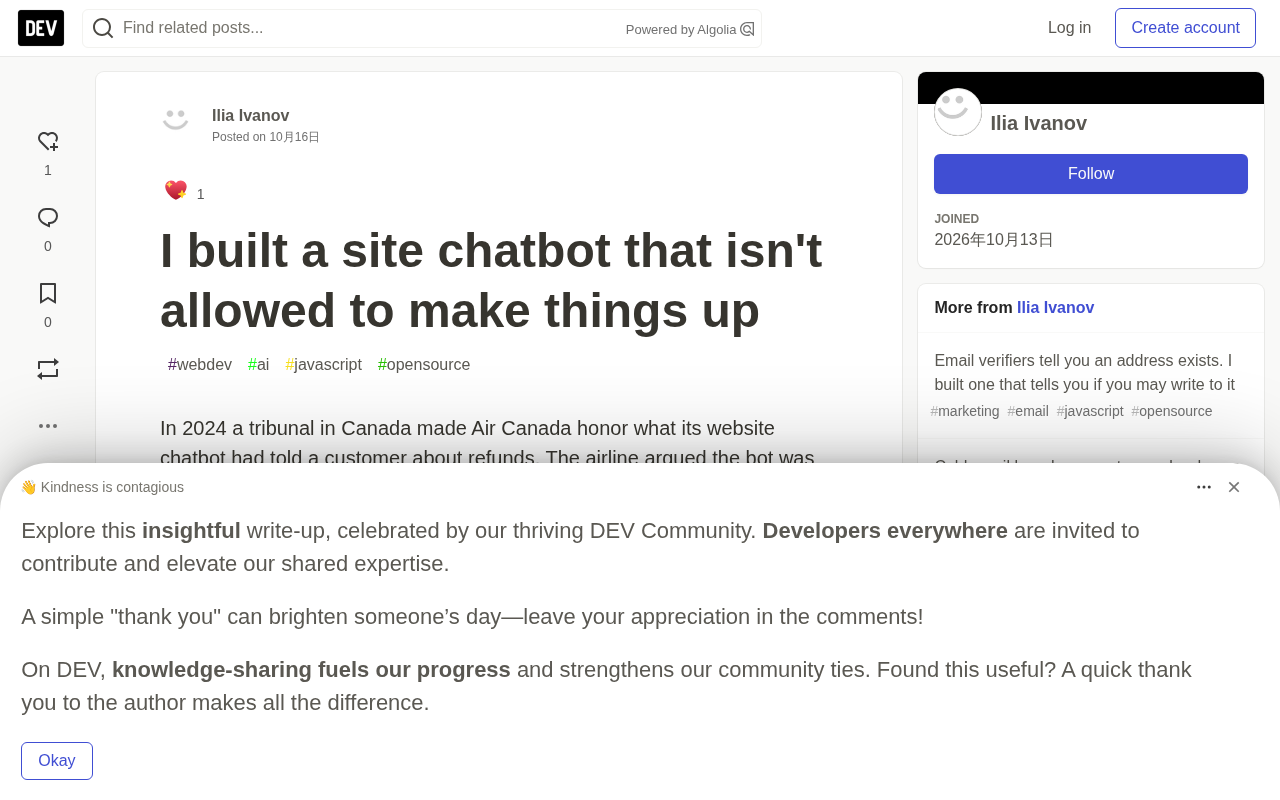Add a heart reaction to the post
The width and height of the screenshot is (1280, 800).
48,142
